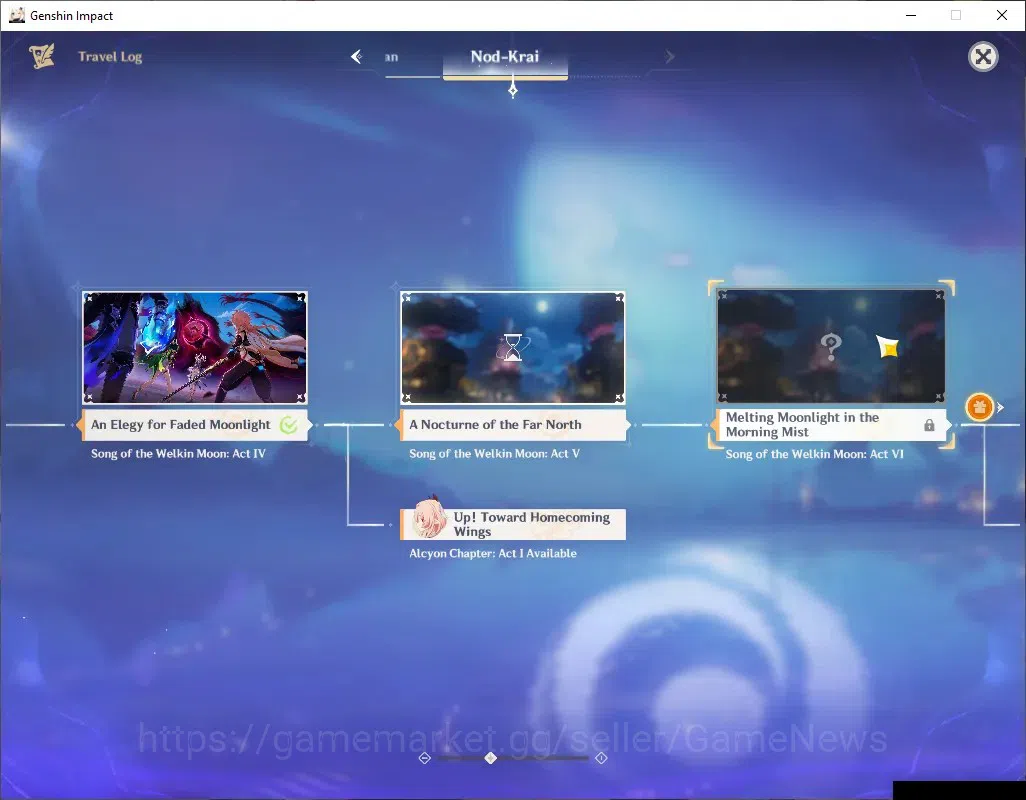Close the Genshin Impact window
1026x800 pixels.
coord(1002,15)
